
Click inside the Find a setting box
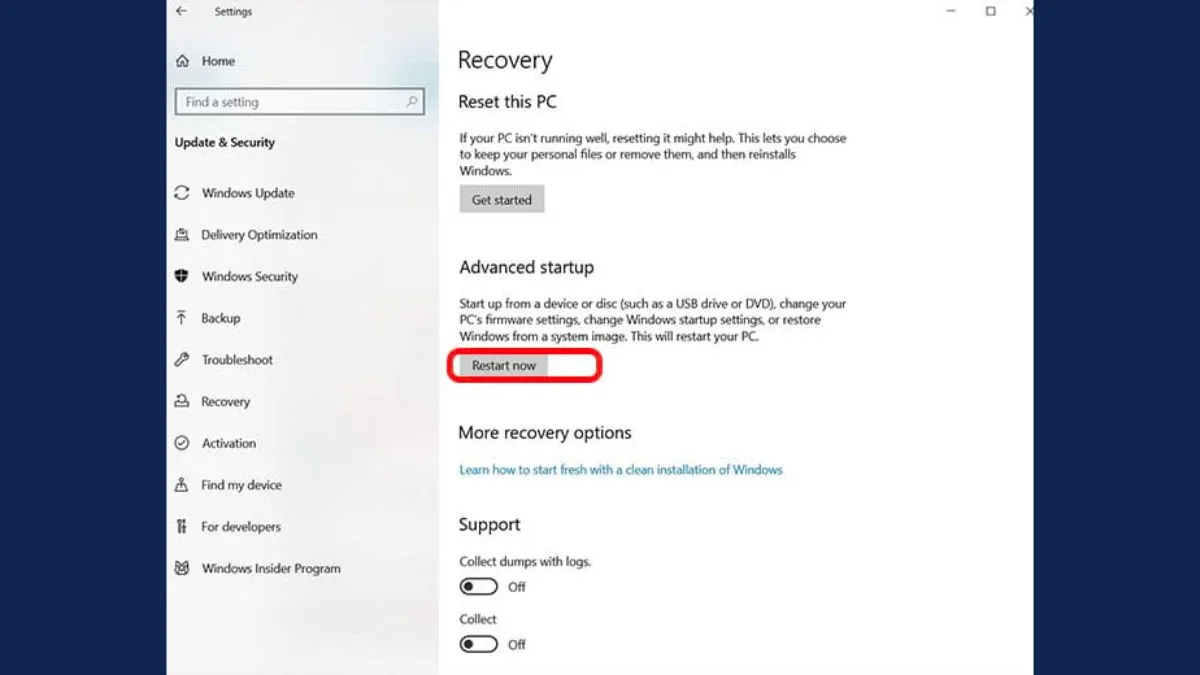point(290,101)
